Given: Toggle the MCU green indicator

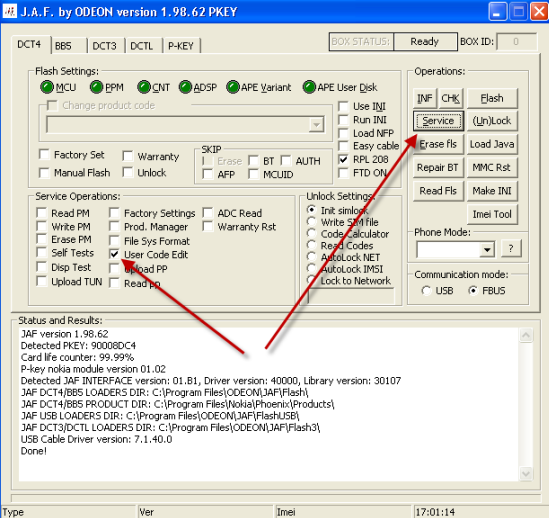Looking at the screenshot, I should coord(47,87).
